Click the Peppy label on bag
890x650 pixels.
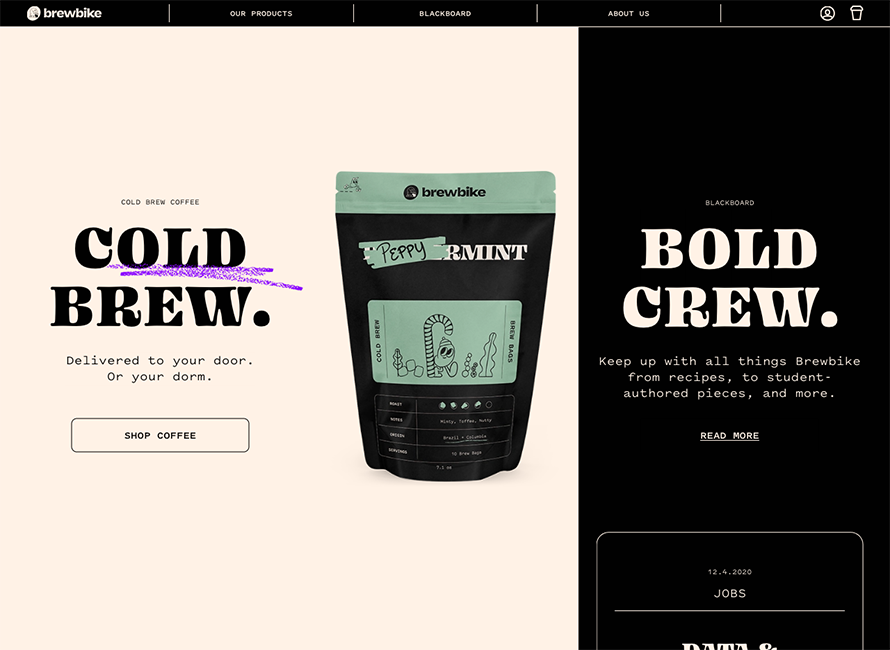(400, 251)
